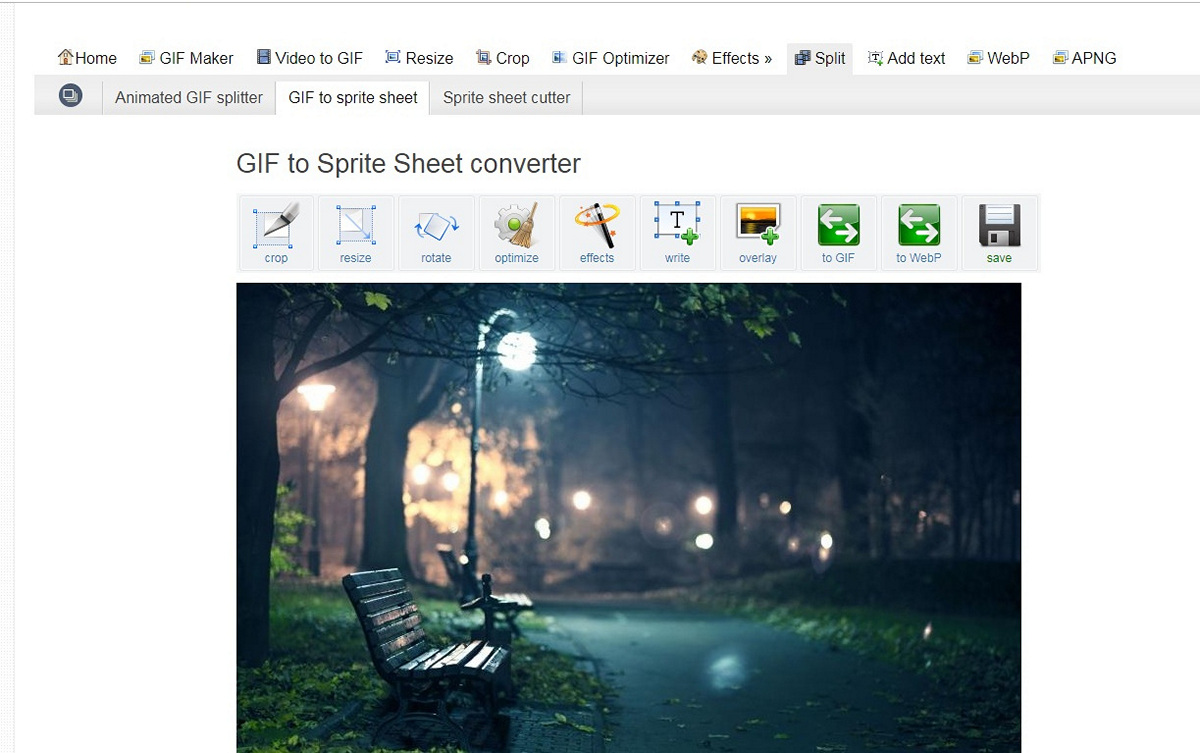The width and height of the screenshot is (1200, 753).
Task: Convert image using to WebP icon
Action: point(918,232)
